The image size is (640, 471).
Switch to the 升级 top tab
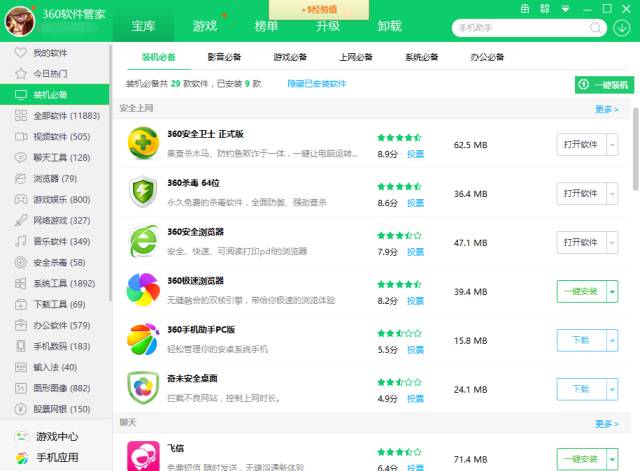point(328,26)
